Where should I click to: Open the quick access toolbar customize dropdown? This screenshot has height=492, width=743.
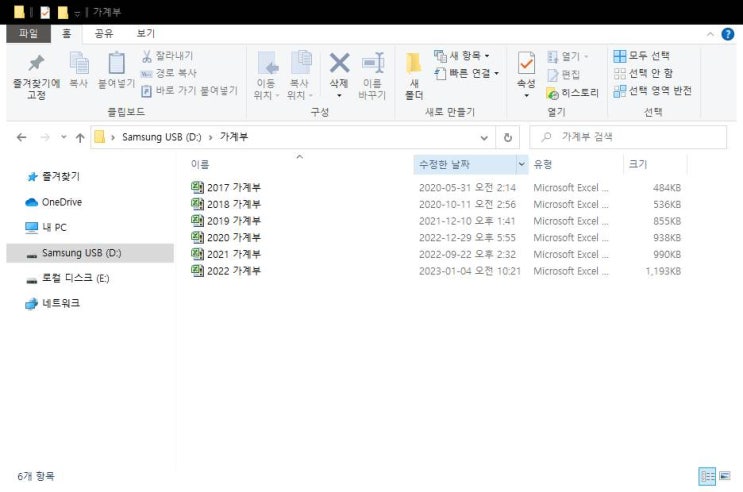[x=77, y=13]
